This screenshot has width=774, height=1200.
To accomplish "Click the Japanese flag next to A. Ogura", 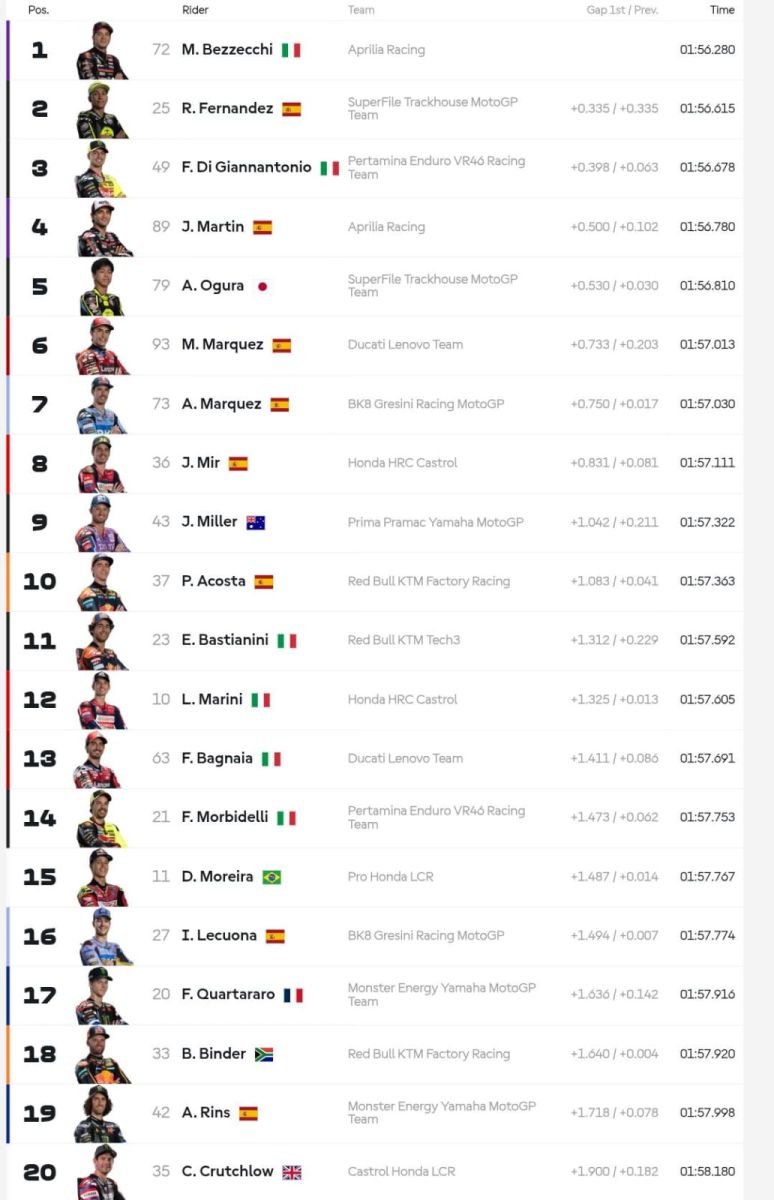I will tap(262, 286).
